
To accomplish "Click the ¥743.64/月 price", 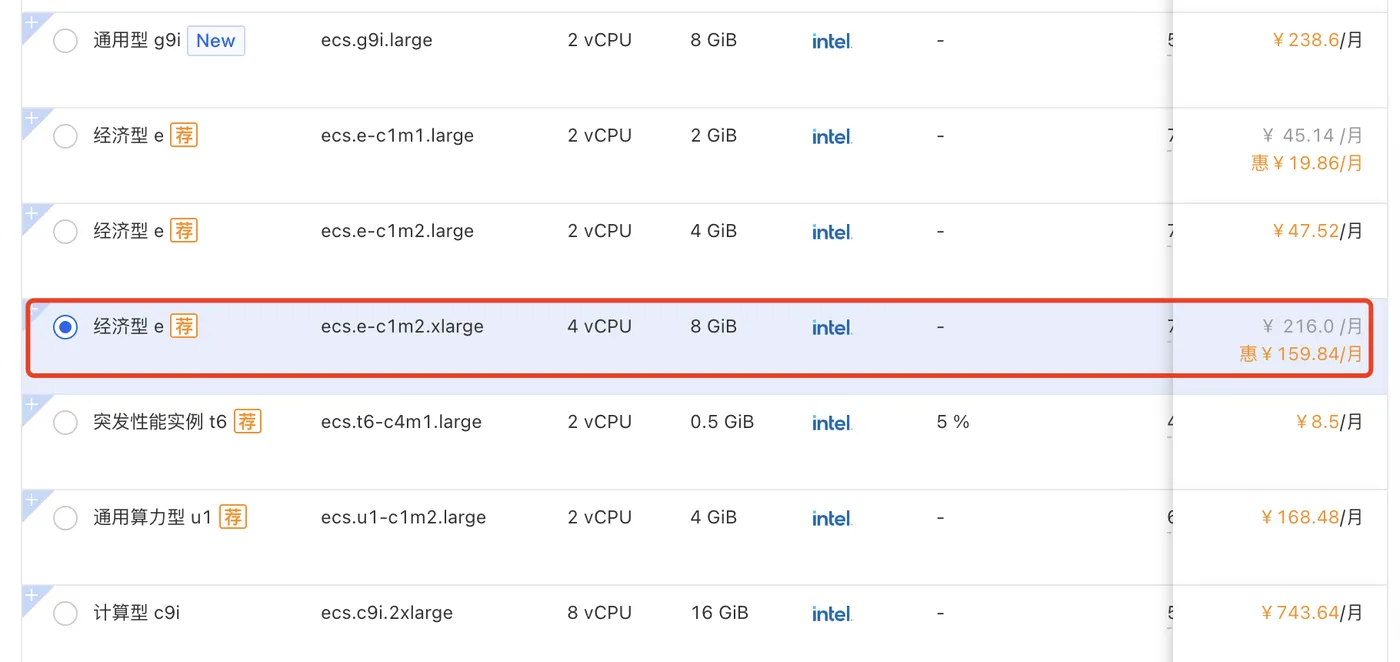I will pyautogui.click(x=1311, y=613).
